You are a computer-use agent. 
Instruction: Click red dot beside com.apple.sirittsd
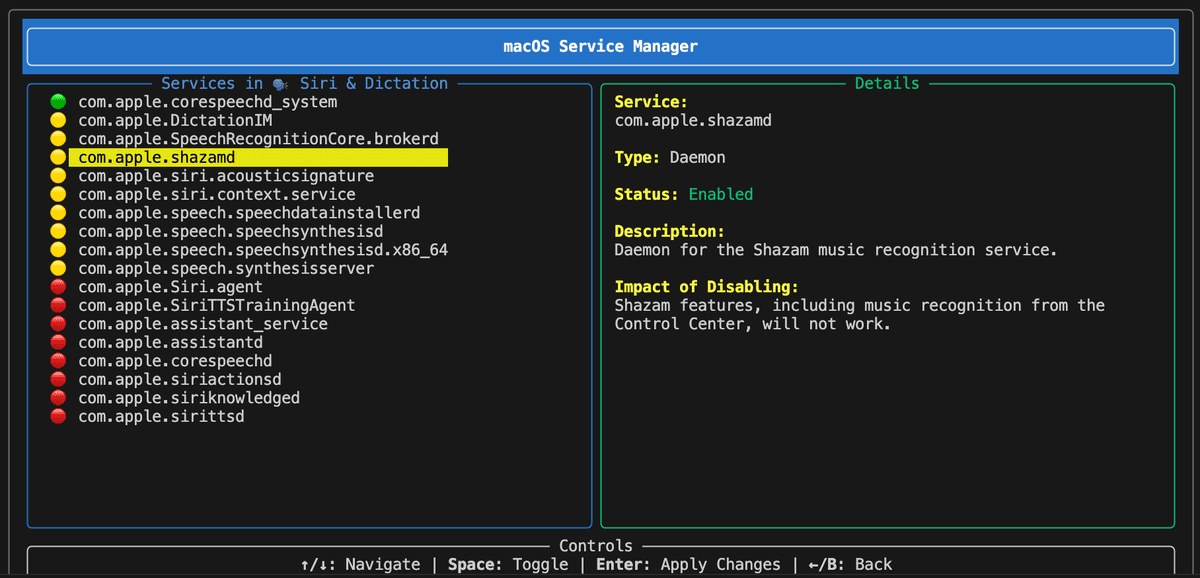coord(58,416)
